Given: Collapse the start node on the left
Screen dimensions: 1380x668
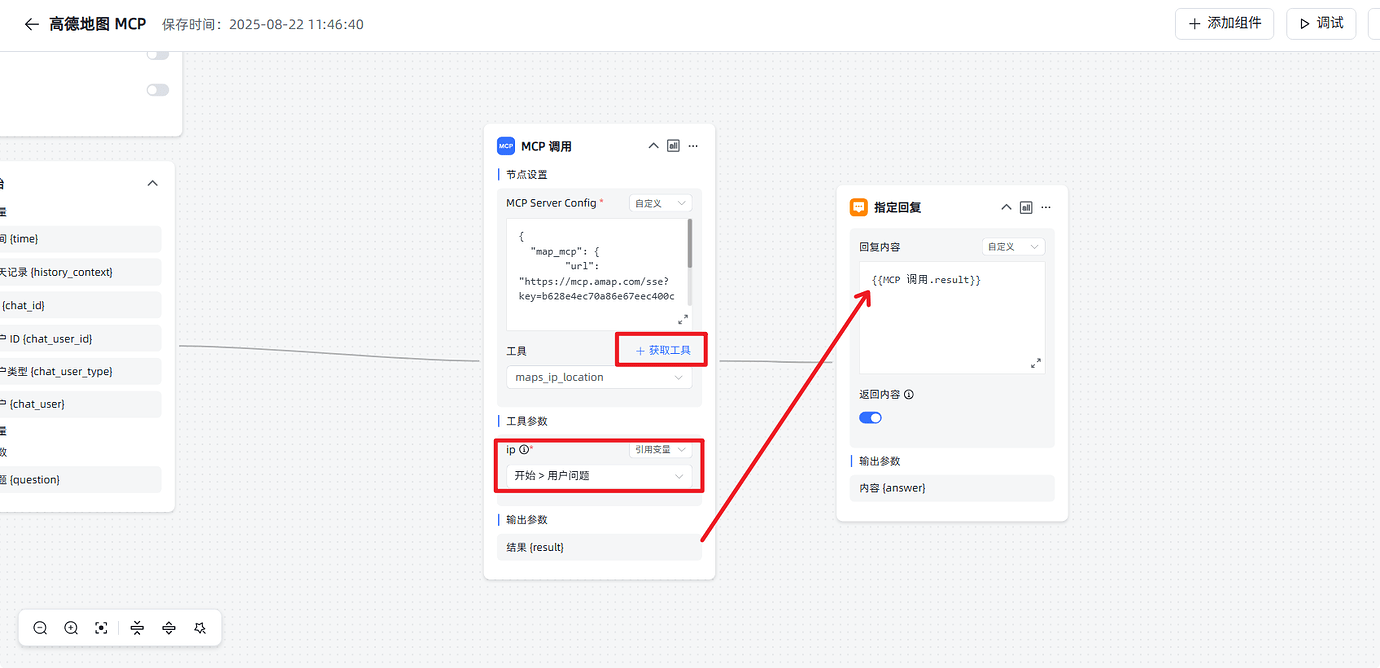Looking at the screenshot, I should [x=153, y=183].
